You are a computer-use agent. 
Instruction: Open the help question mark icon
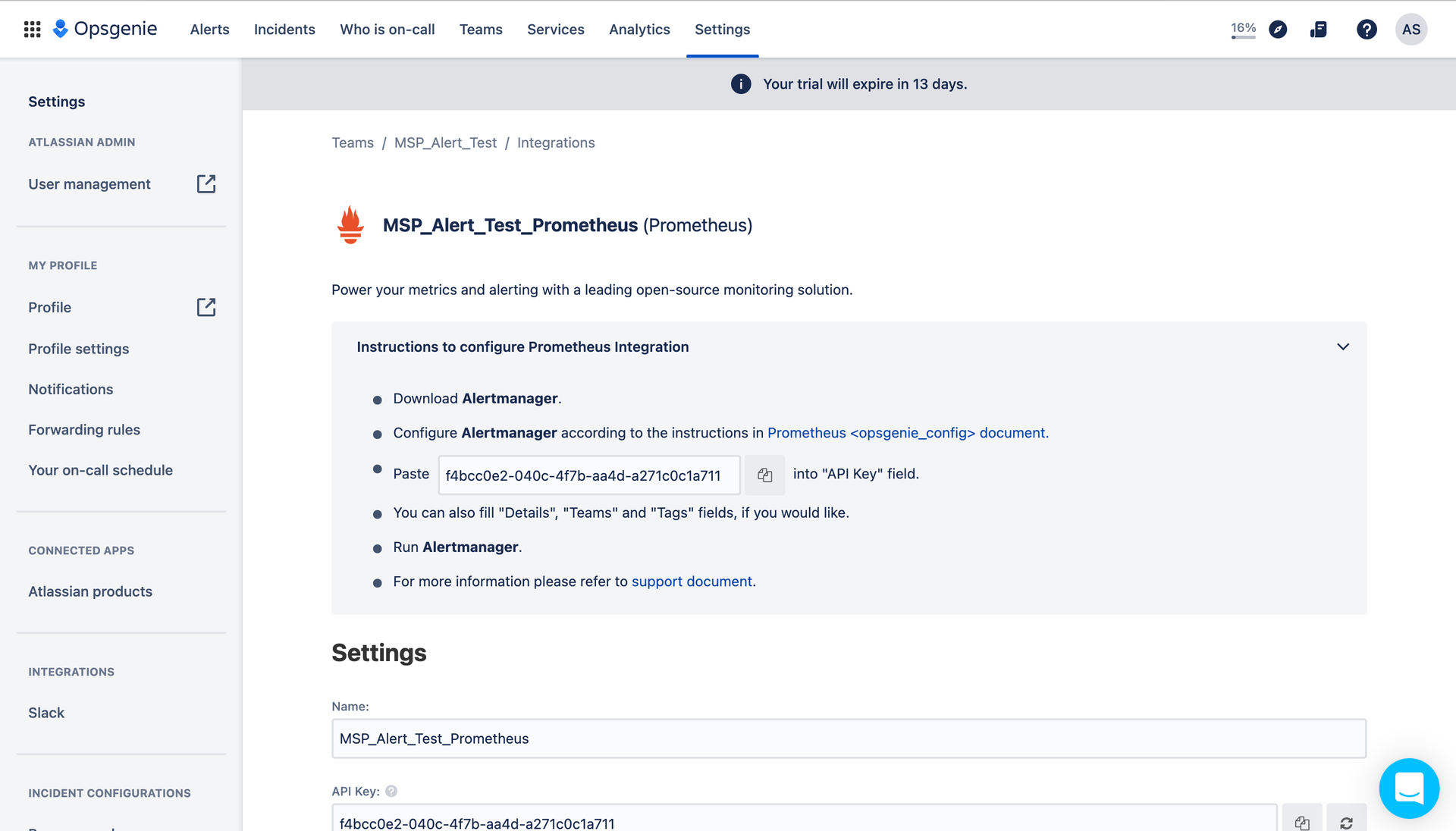[1367, 30]
